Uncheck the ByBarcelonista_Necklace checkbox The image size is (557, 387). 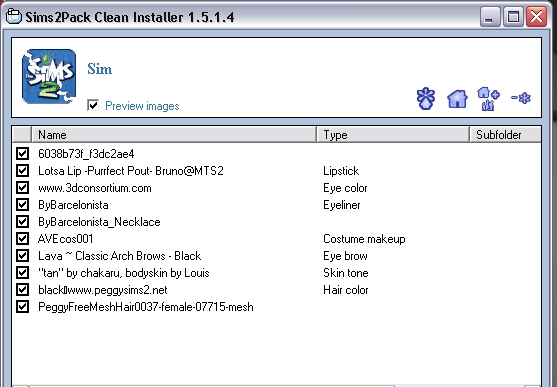point(22,221)
